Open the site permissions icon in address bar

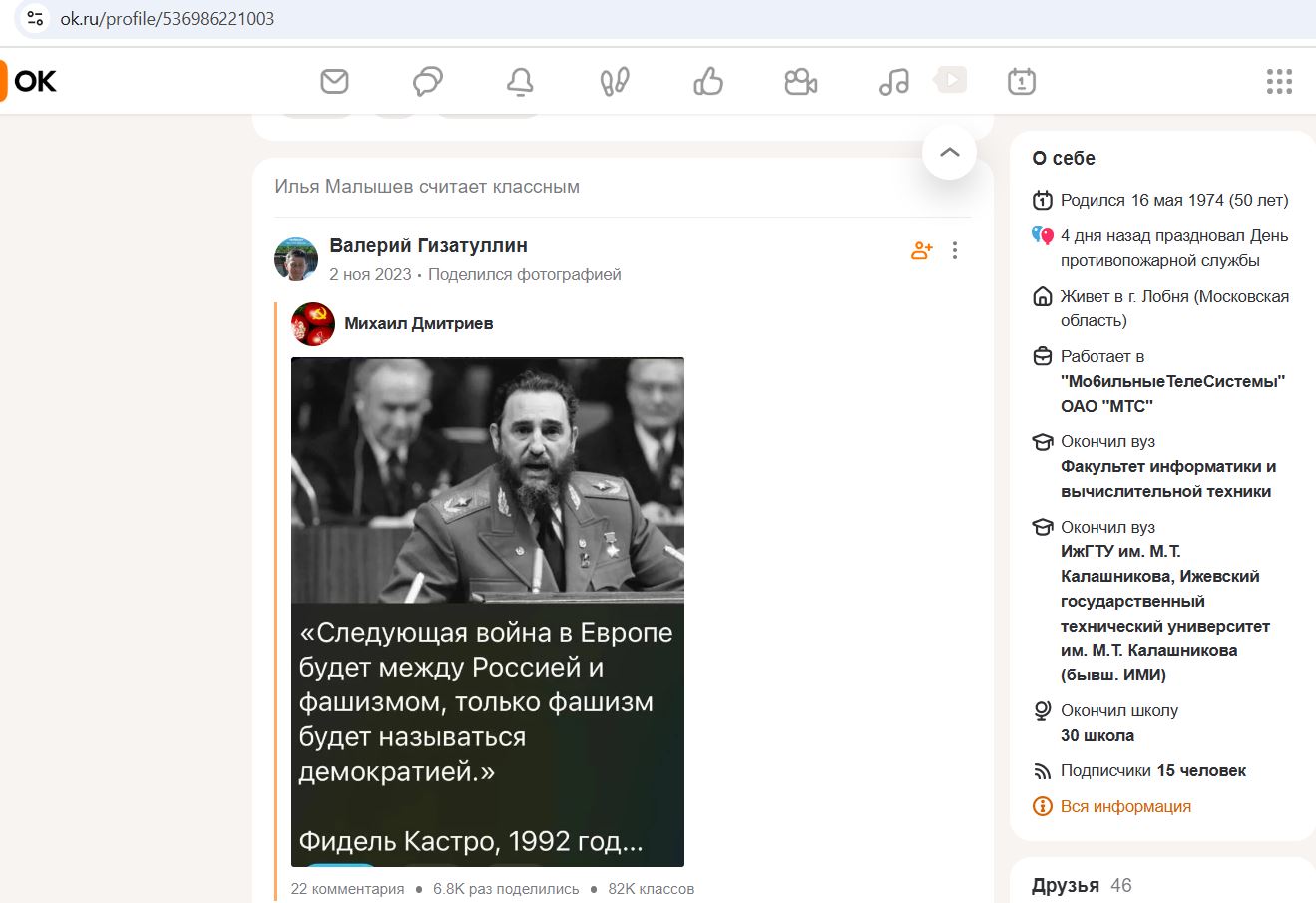tap(34, 17)
